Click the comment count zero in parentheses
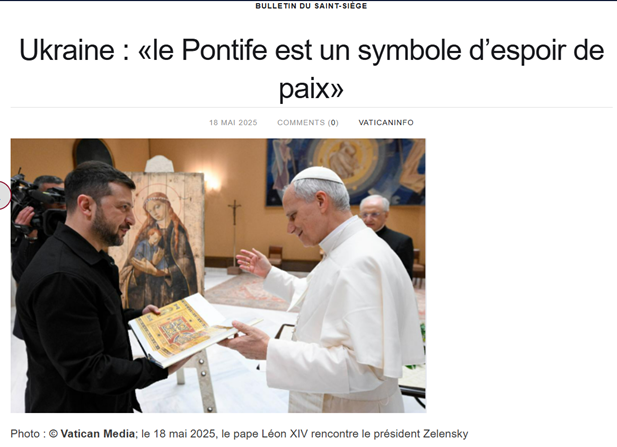 (x=333, y=122)
